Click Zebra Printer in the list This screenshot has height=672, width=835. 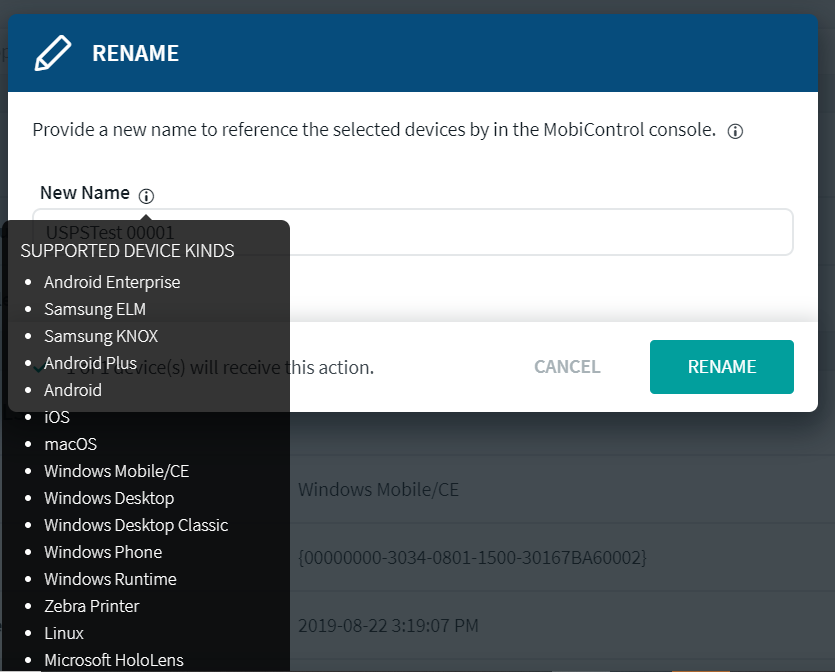point(92,606)
